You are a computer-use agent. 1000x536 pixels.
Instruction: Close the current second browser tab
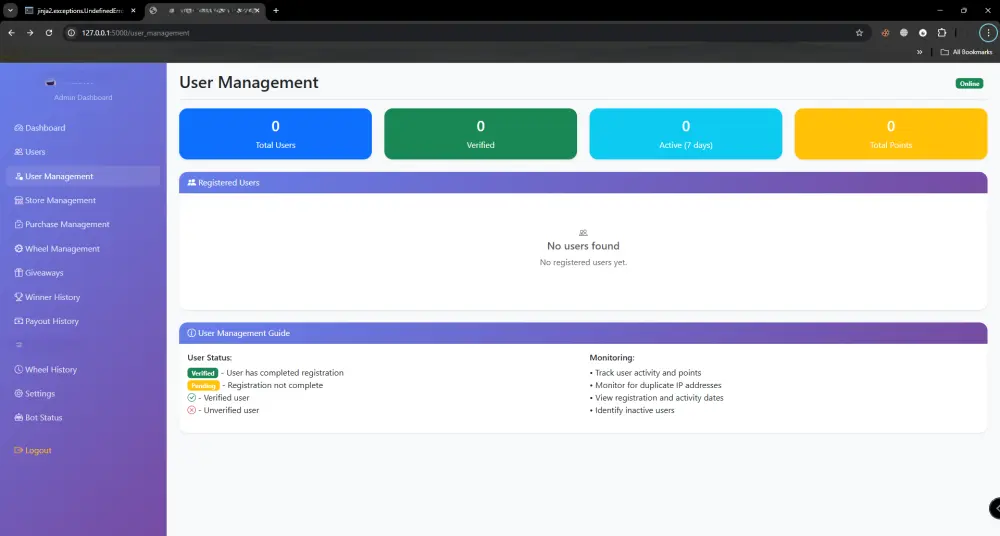(256, 11)
